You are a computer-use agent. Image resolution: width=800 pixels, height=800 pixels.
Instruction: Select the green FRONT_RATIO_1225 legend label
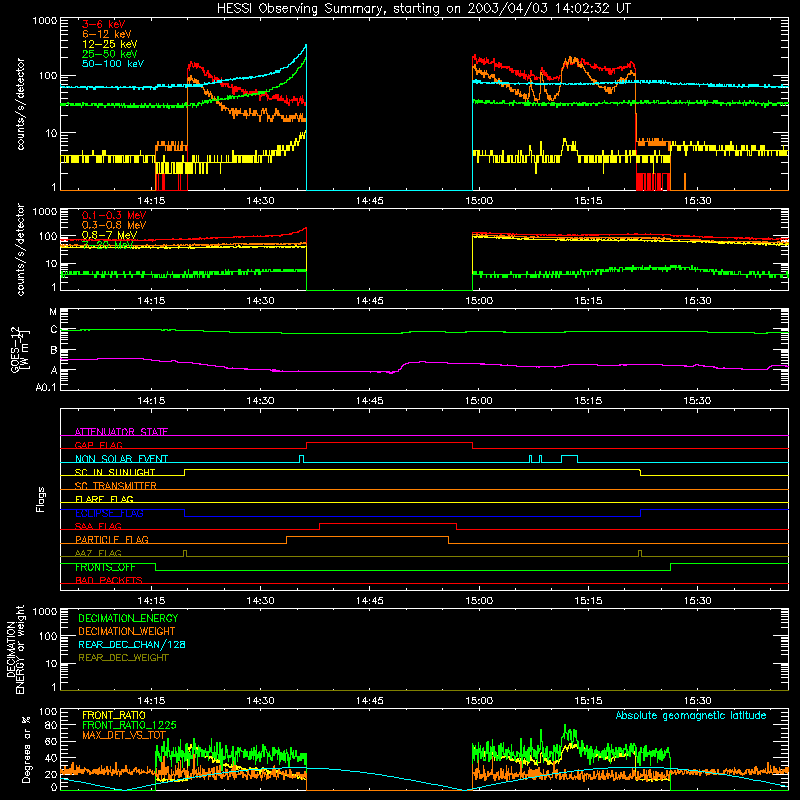pyautogui.click(x=129, y=725)
